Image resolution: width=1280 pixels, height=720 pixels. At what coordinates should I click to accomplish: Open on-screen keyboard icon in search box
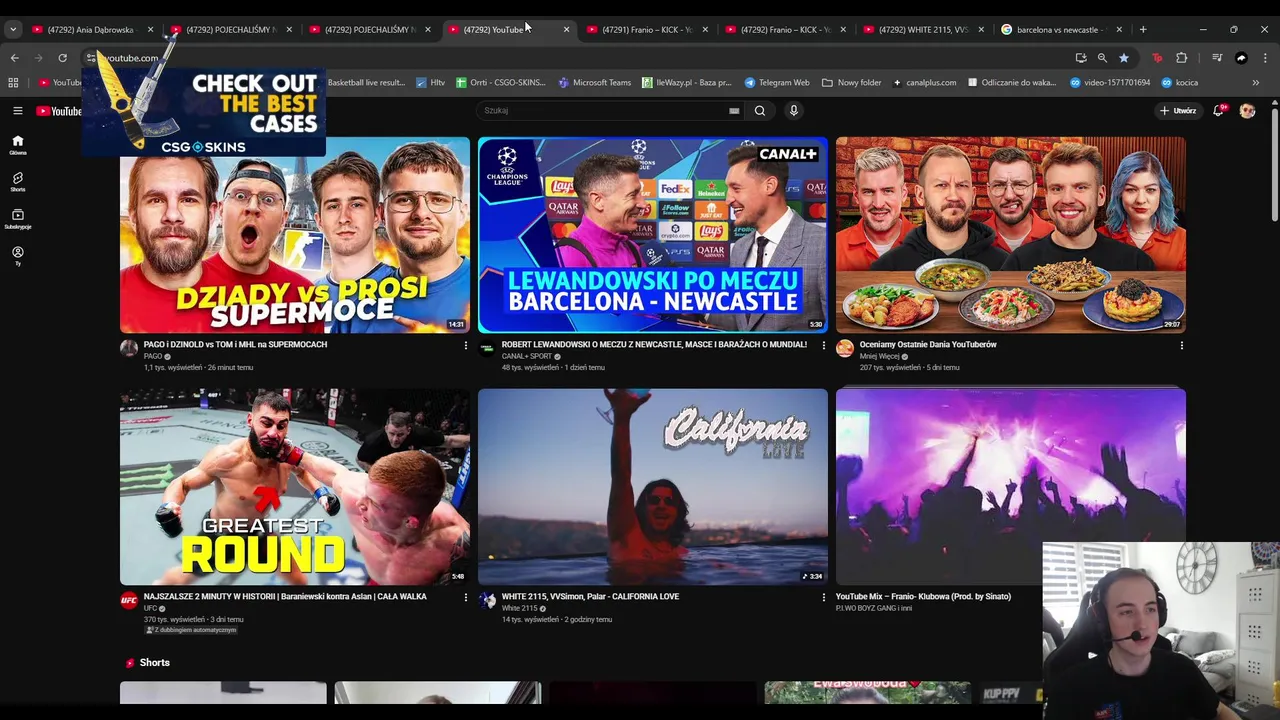(x=734, y=111)
